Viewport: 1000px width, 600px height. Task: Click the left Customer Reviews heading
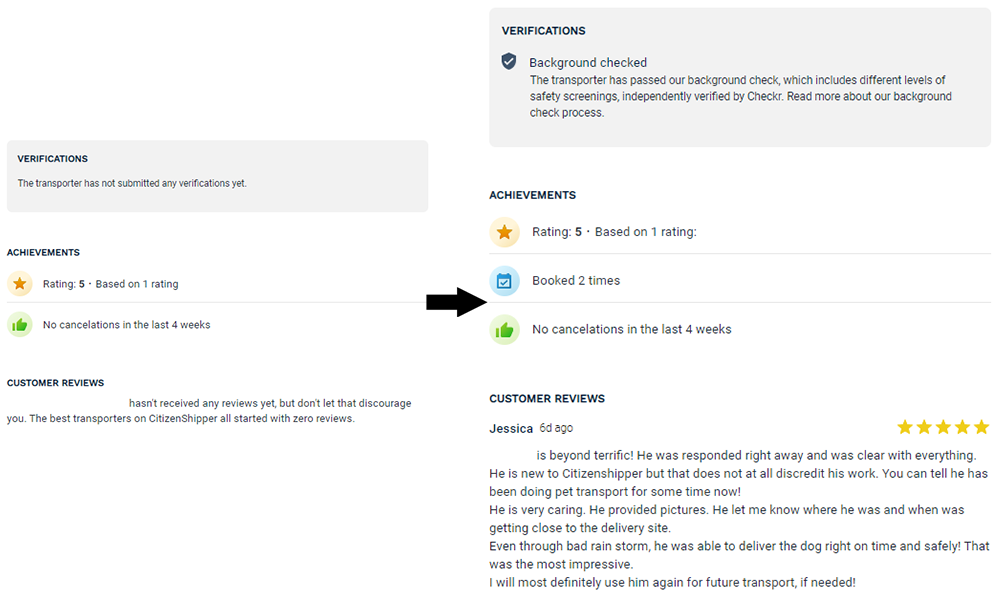pyautogui.click(x=55, y=383)
